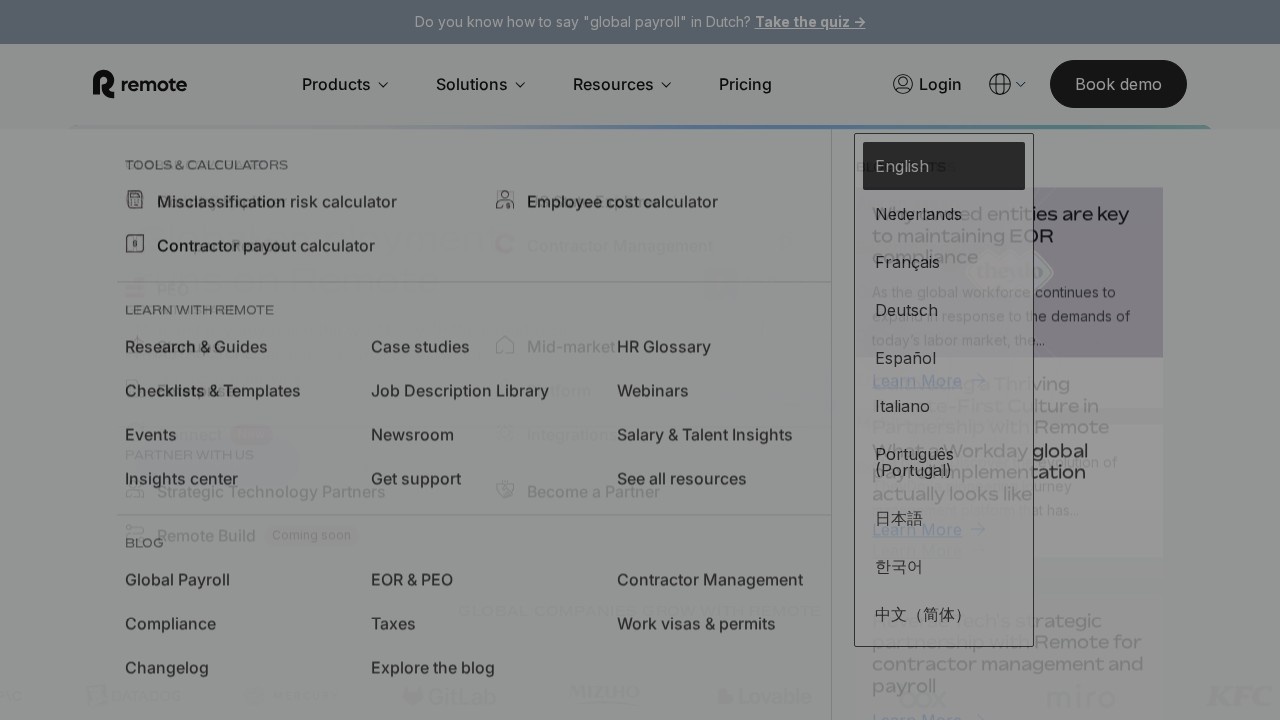This screenshot has width=1280, height=720.
Task: Open Changelog link
Action: coord(167,667)
